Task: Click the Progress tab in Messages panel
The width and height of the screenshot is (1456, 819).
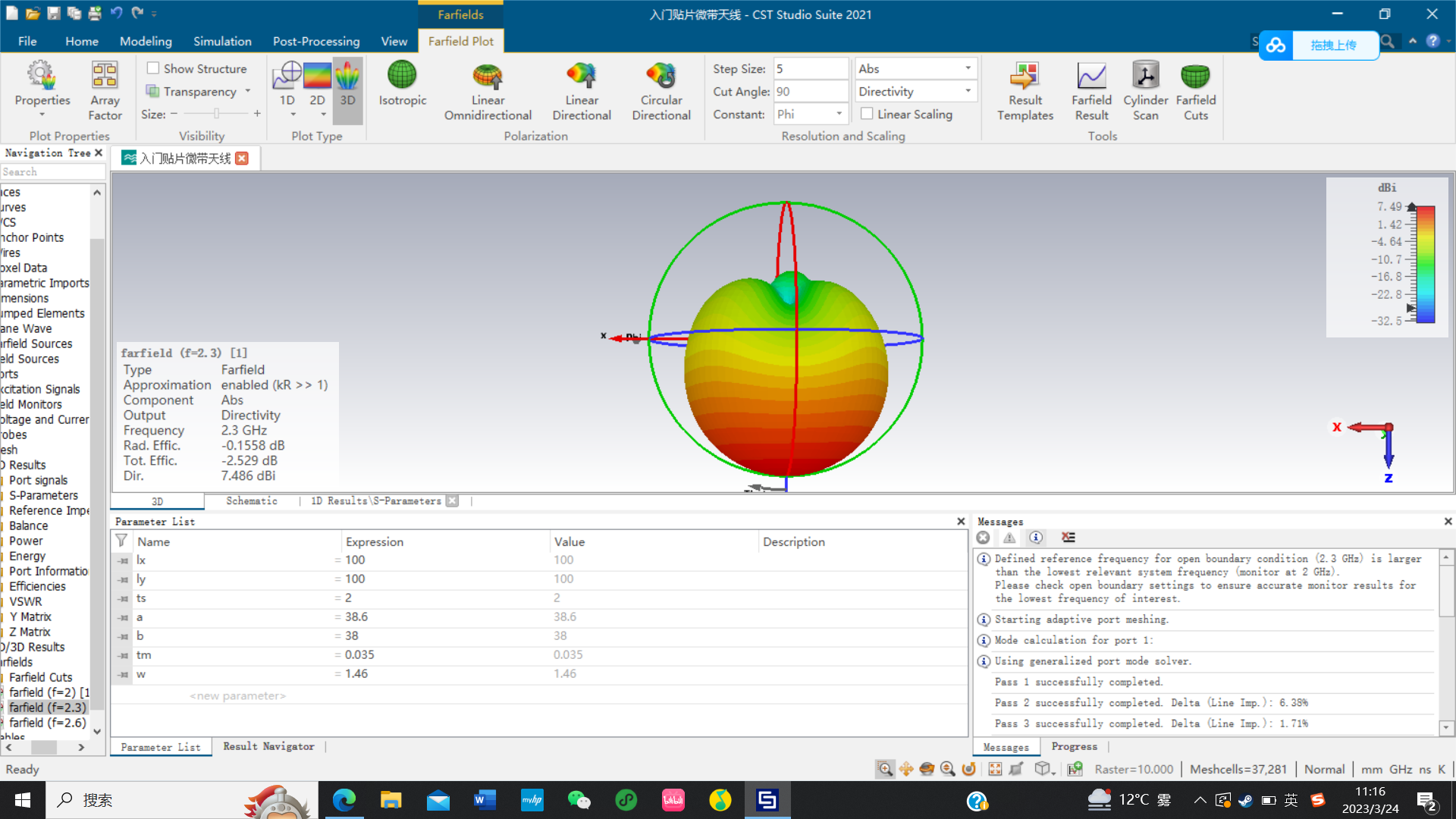Action: [x=1074, y=747]
